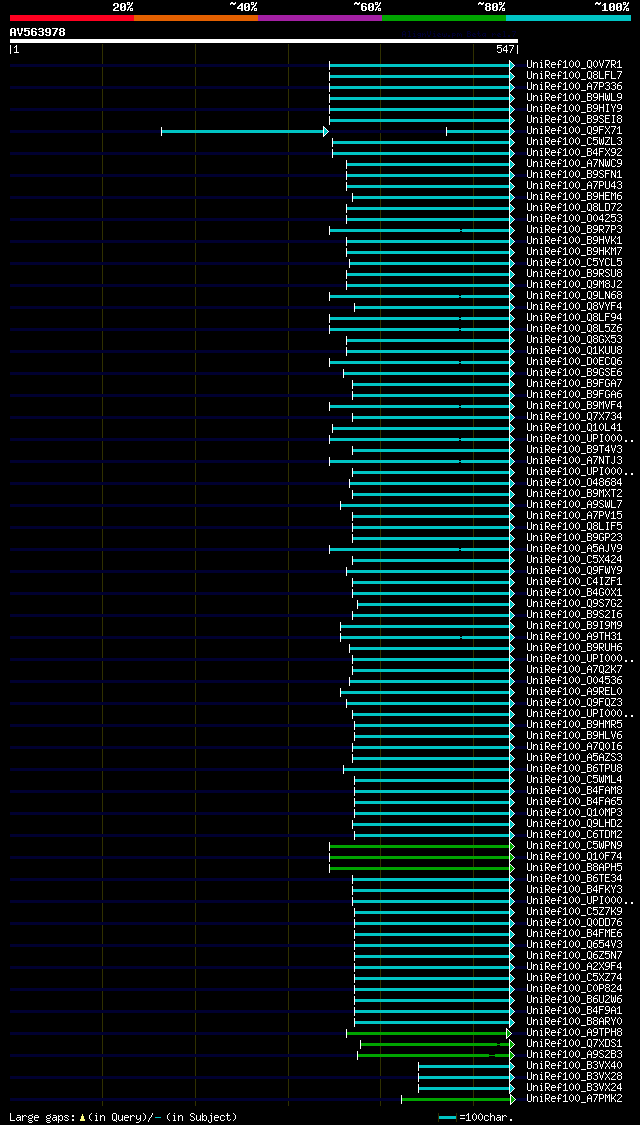Open hit UniRef100_Q9M8J2

(x=574, y=285)
